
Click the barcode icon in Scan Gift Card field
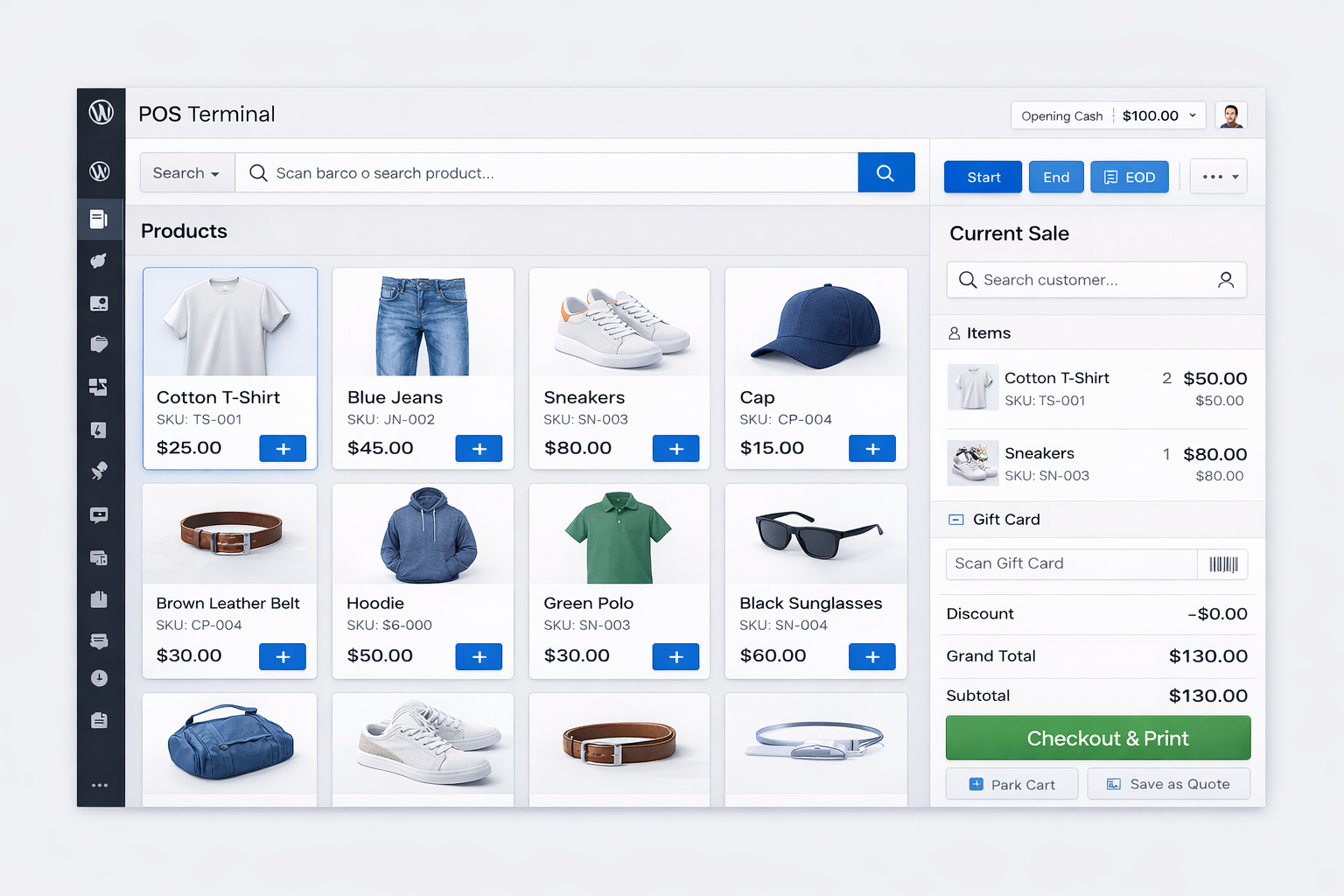pos(1222,563)
